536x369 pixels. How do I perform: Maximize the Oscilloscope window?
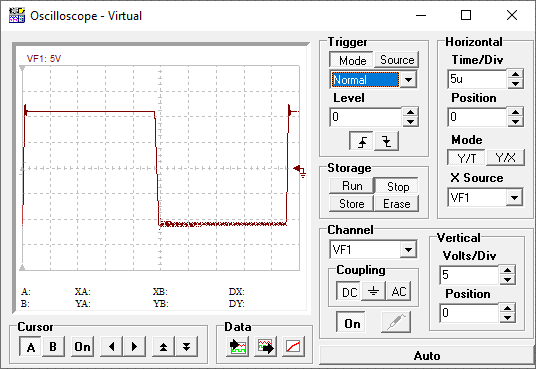click(466, 15)
